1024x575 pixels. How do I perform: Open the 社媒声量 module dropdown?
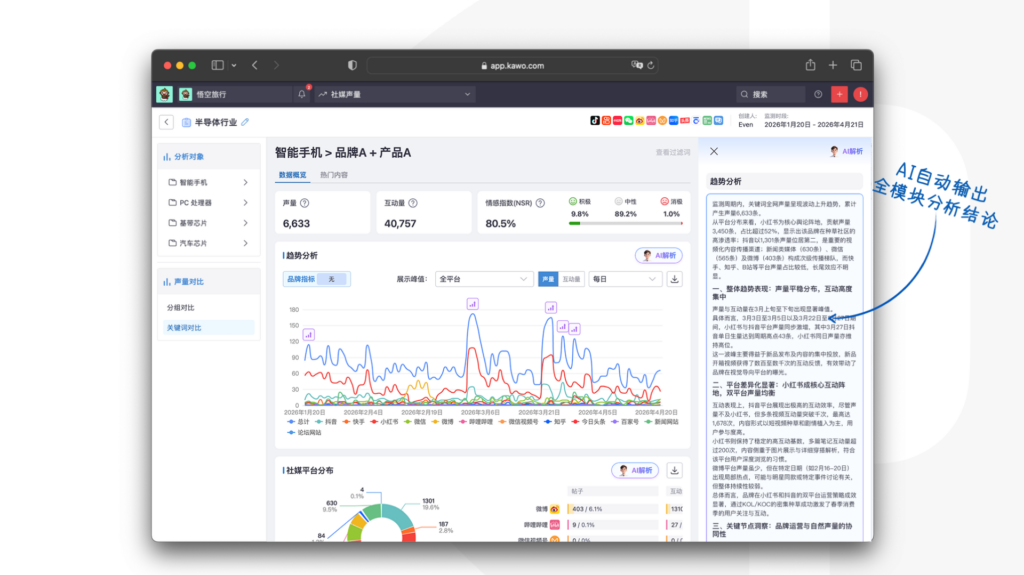[394, 94]
